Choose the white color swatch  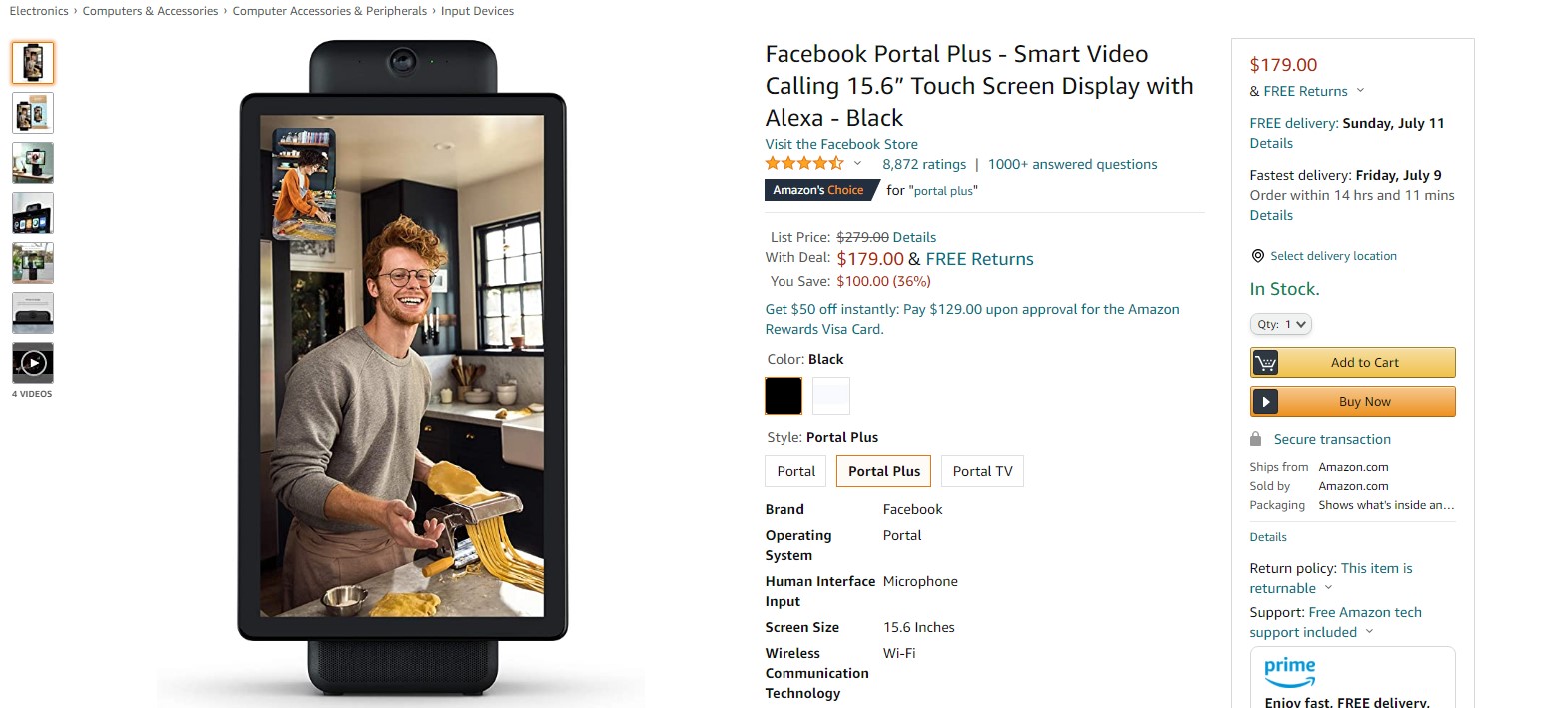tap(831, 396)
